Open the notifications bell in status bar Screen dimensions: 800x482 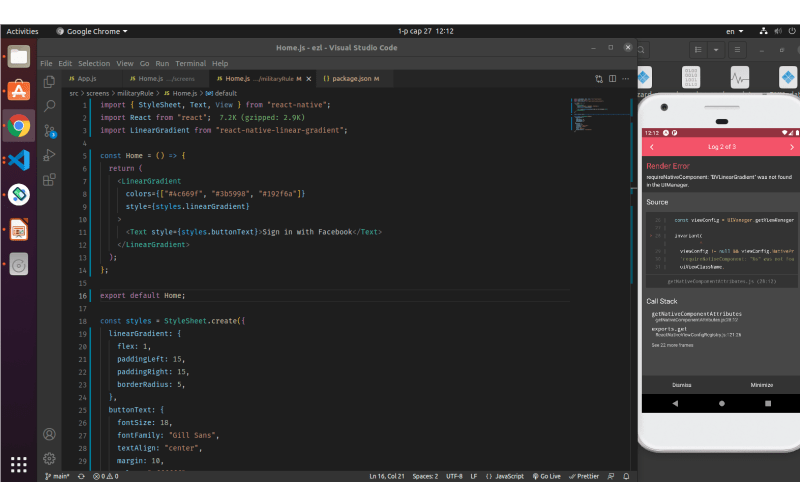[626, 476]
